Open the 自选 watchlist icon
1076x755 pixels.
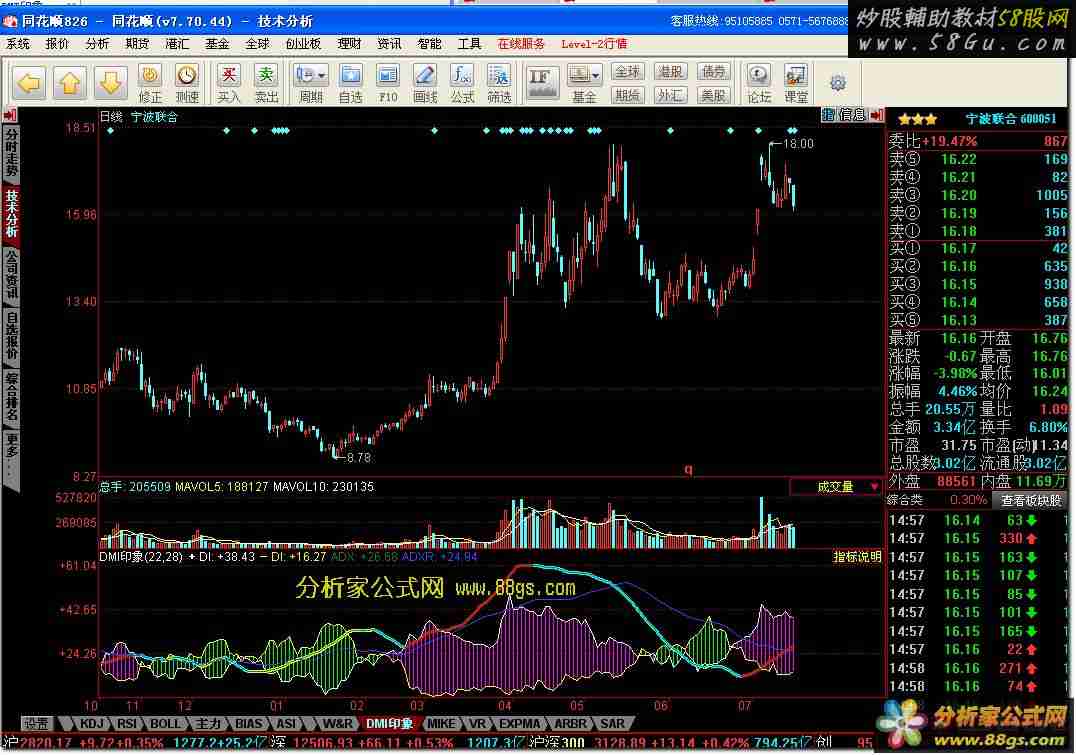coord(351,83)
